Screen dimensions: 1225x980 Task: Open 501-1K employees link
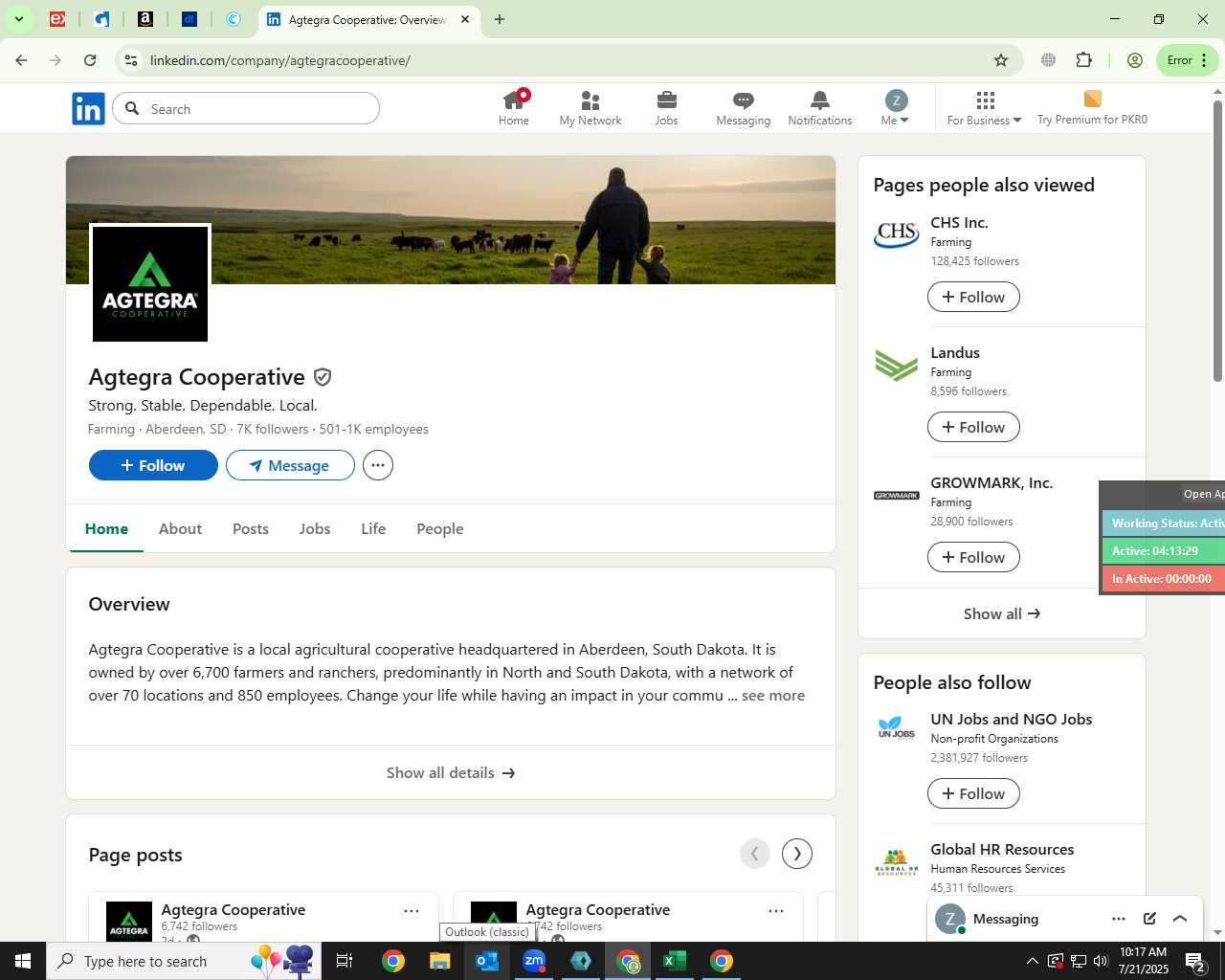tap(374, 429)
